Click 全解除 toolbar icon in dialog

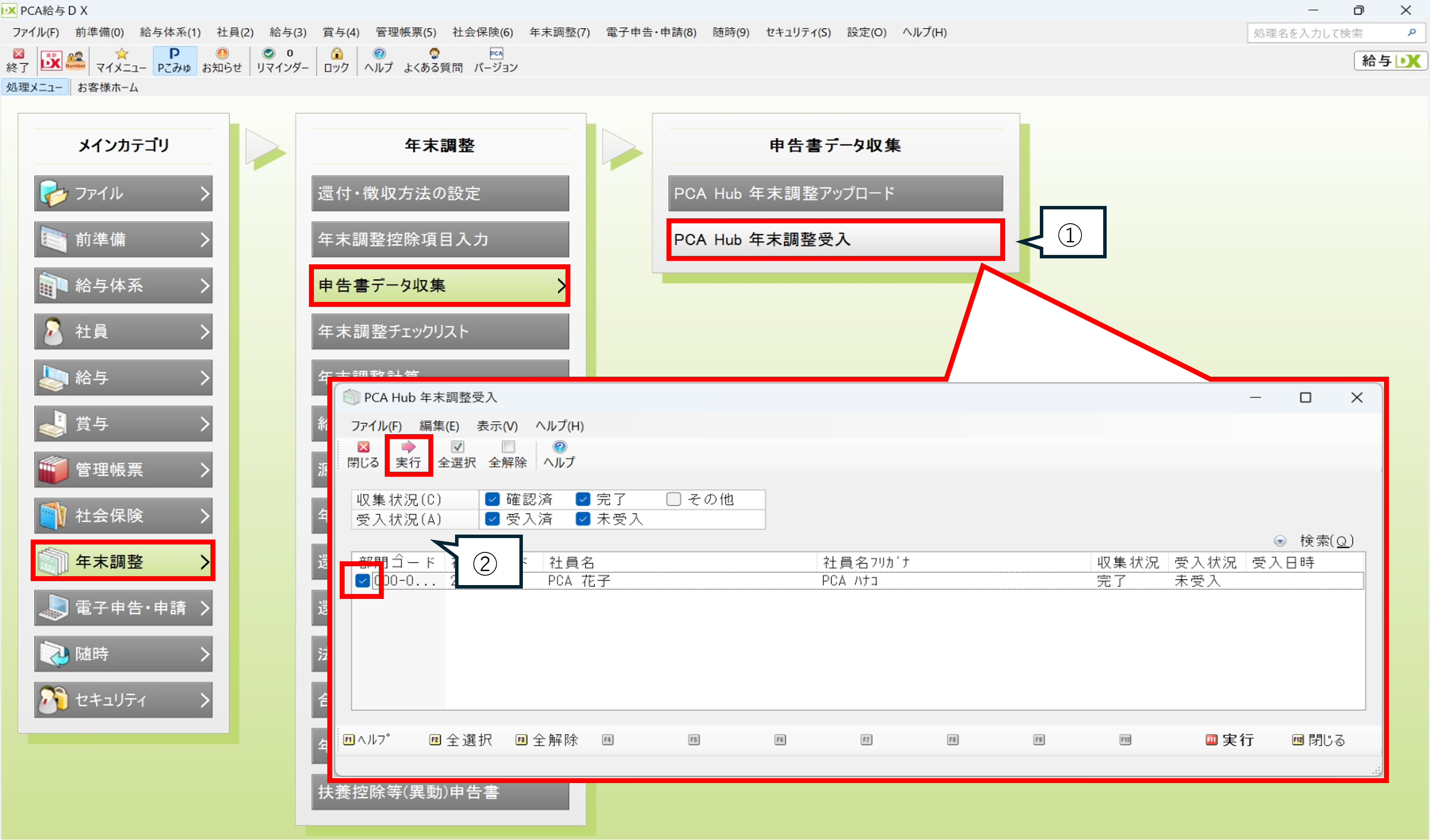508,455
